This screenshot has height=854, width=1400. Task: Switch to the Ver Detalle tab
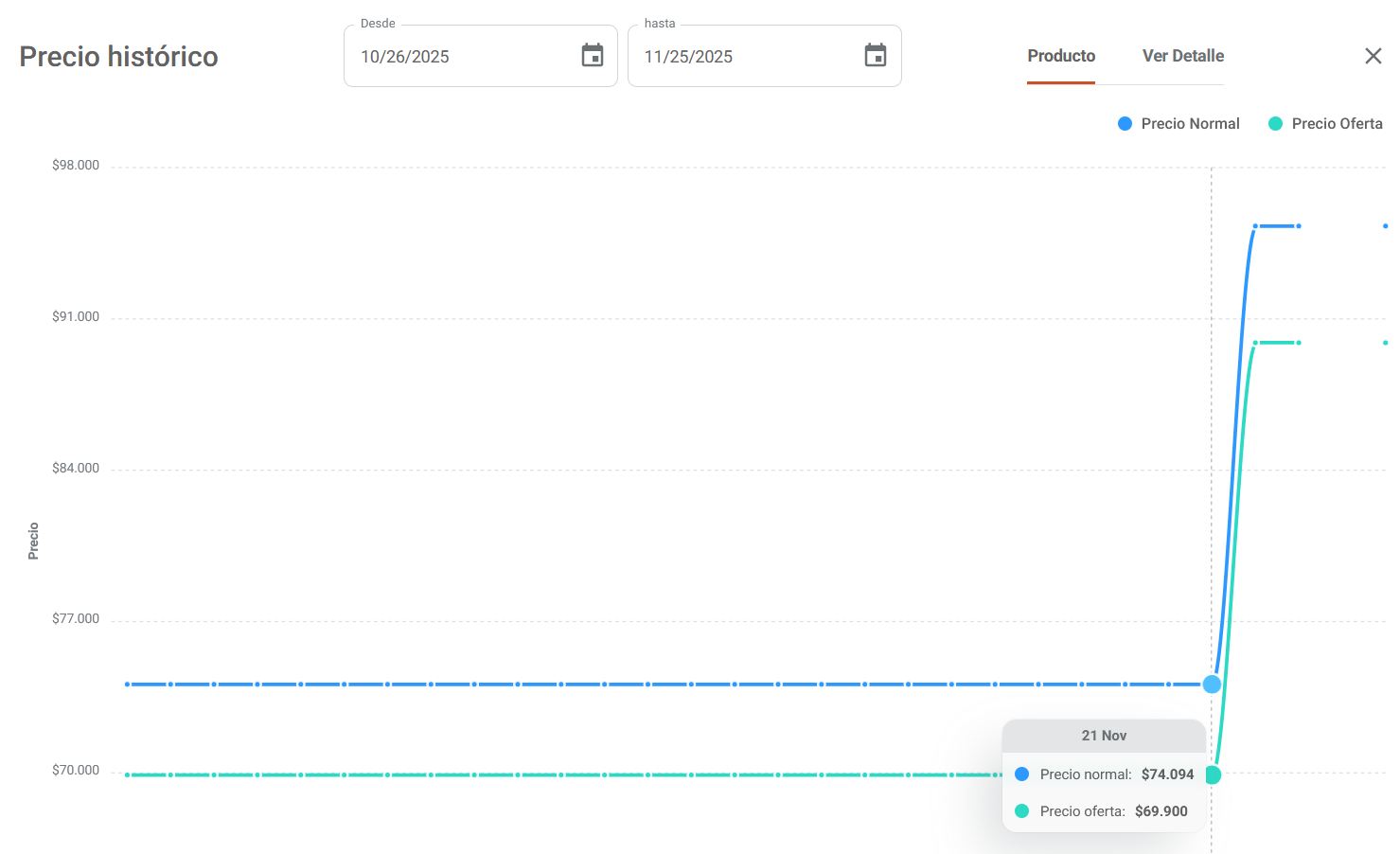[x=1182, y=56]
